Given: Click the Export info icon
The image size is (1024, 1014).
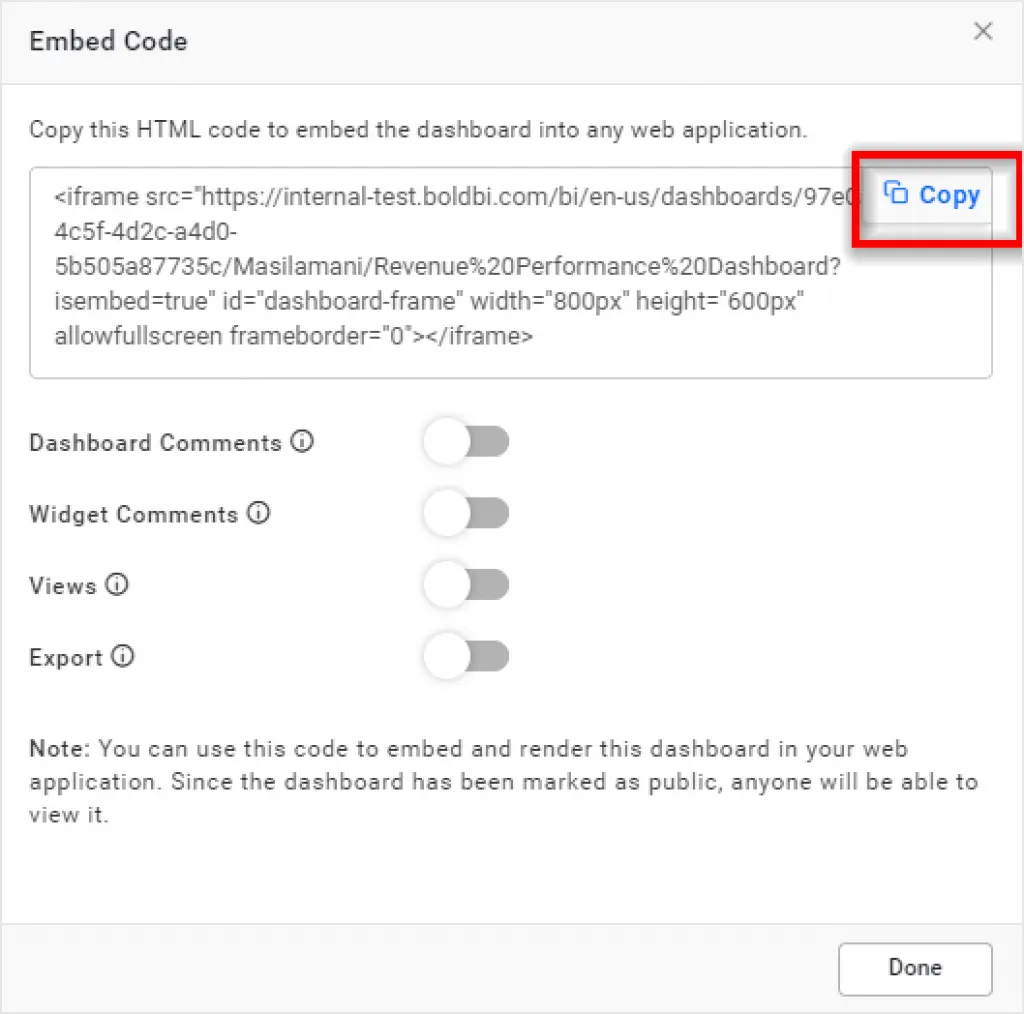Looking at the screenshot, I should click(123, 657).
